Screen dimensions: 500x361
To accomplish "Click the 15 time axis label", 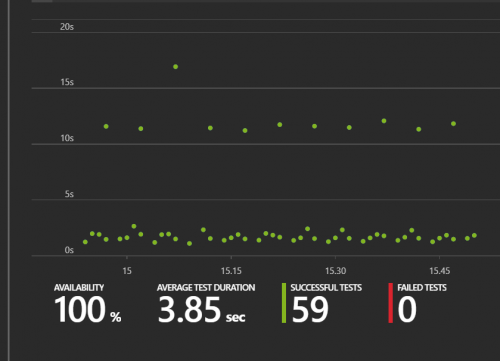I will 127,271.
